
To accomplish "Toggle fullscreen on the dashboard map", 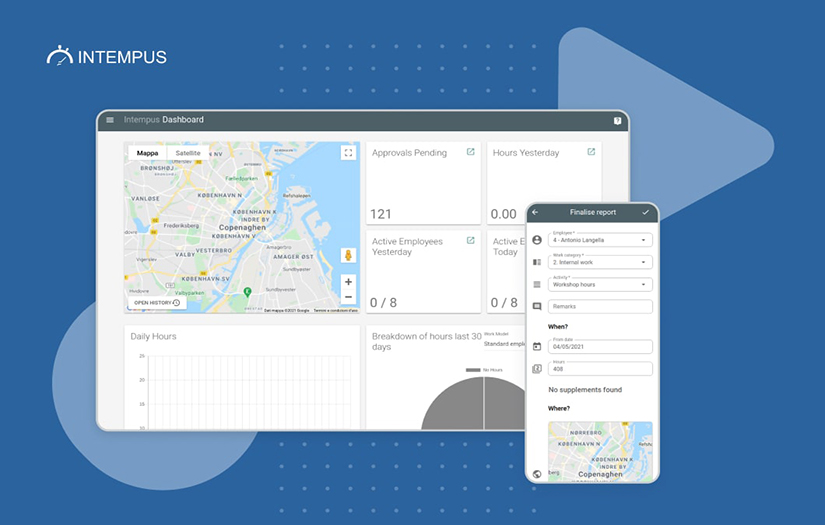I will point(348,153).
